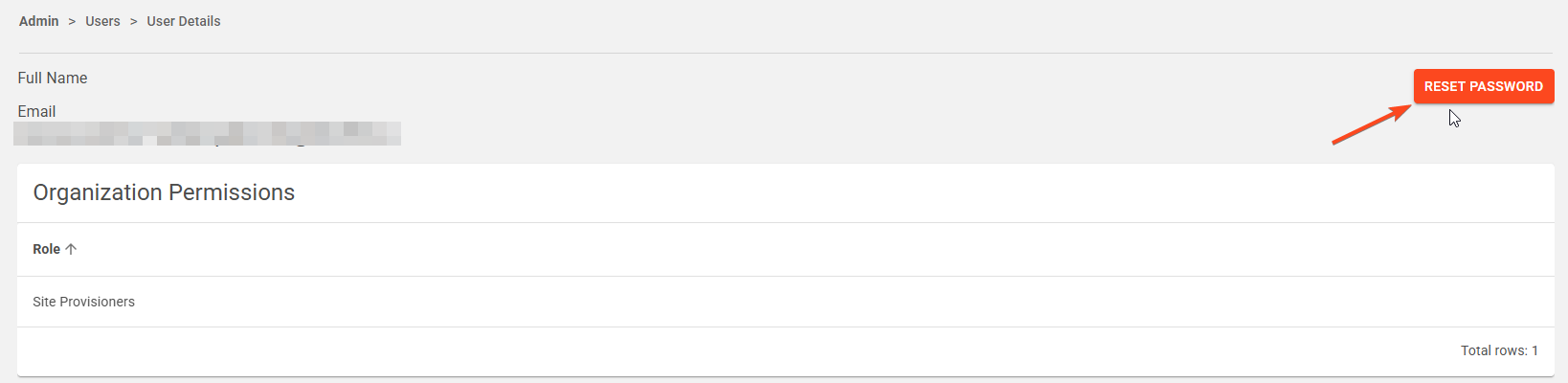
Task: Click the Site Provisioners role text
Action: [84, 302]
